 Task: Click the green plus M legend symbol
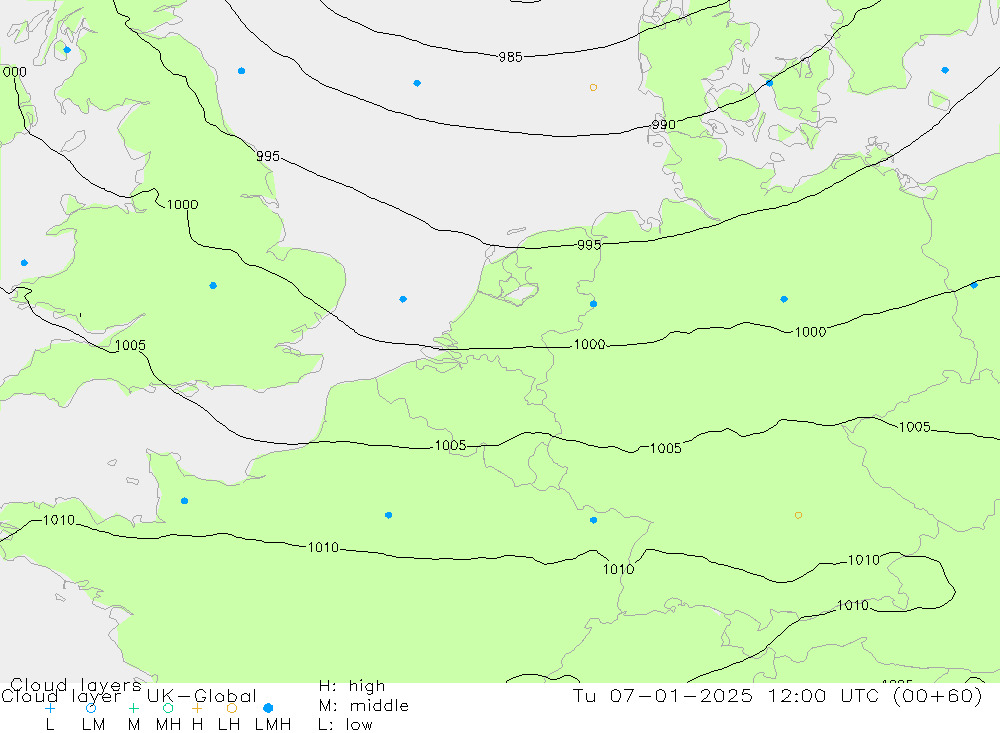tap(133, 708)
